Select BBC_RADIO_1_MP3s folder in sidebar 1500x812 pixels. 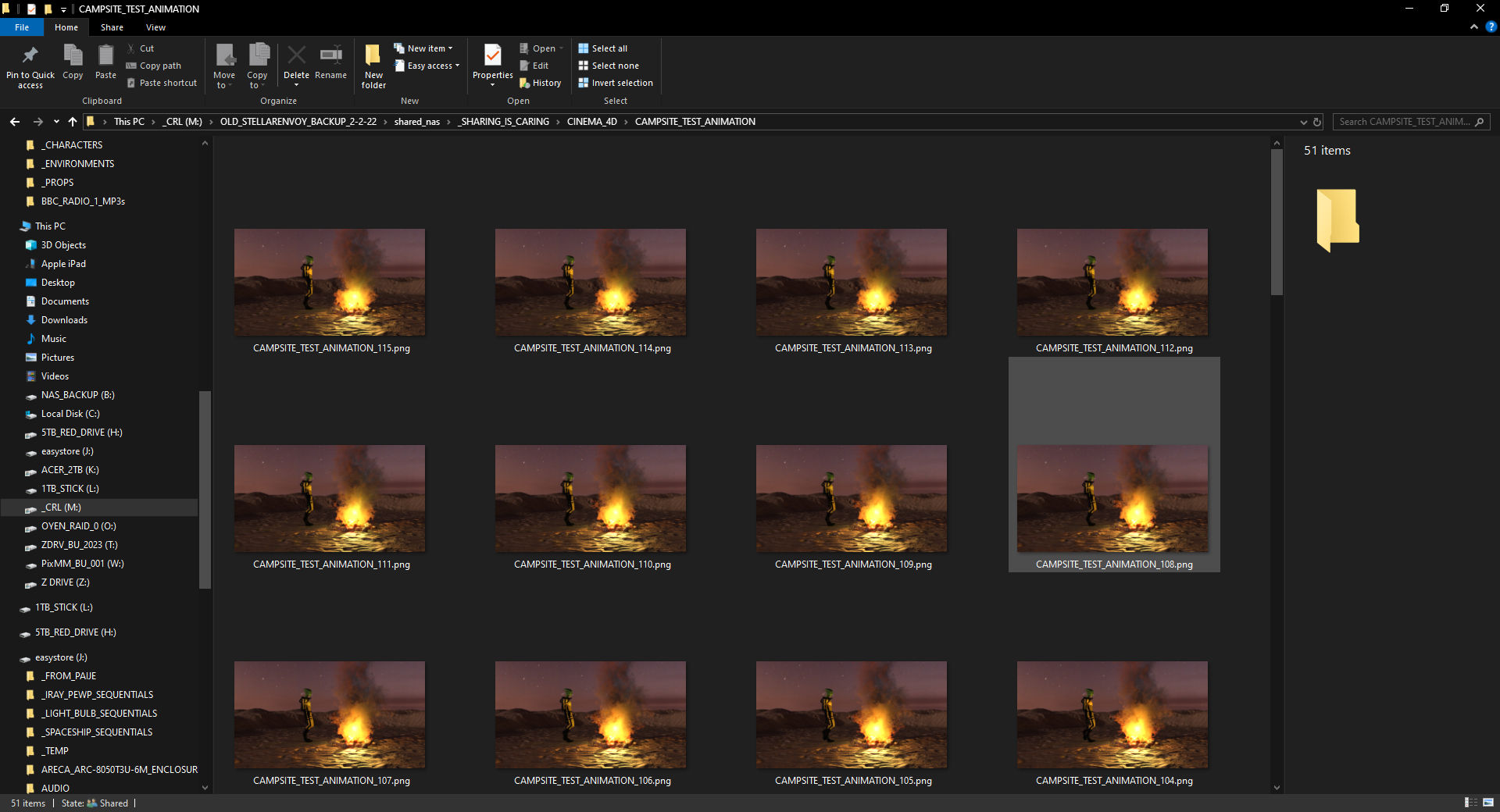pos(83,201)
